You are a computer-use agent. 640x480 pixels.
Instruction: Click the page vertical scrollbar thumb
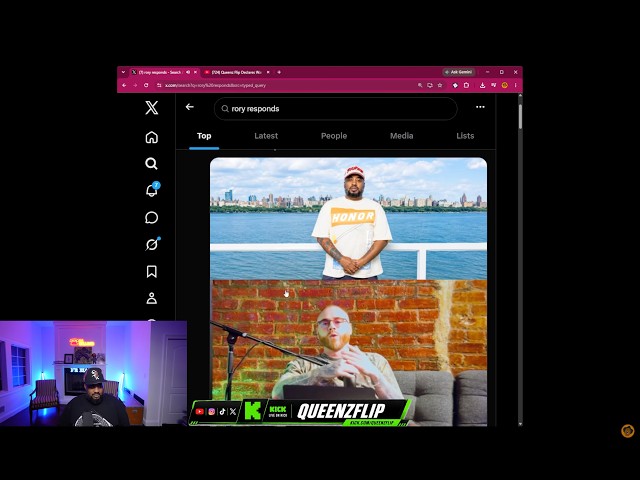point(520,117)
